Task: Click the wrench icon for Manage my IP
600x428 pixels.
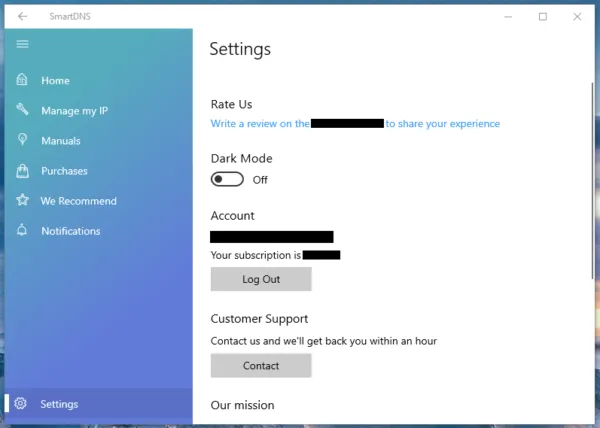Action: click(x=22, y=109)
